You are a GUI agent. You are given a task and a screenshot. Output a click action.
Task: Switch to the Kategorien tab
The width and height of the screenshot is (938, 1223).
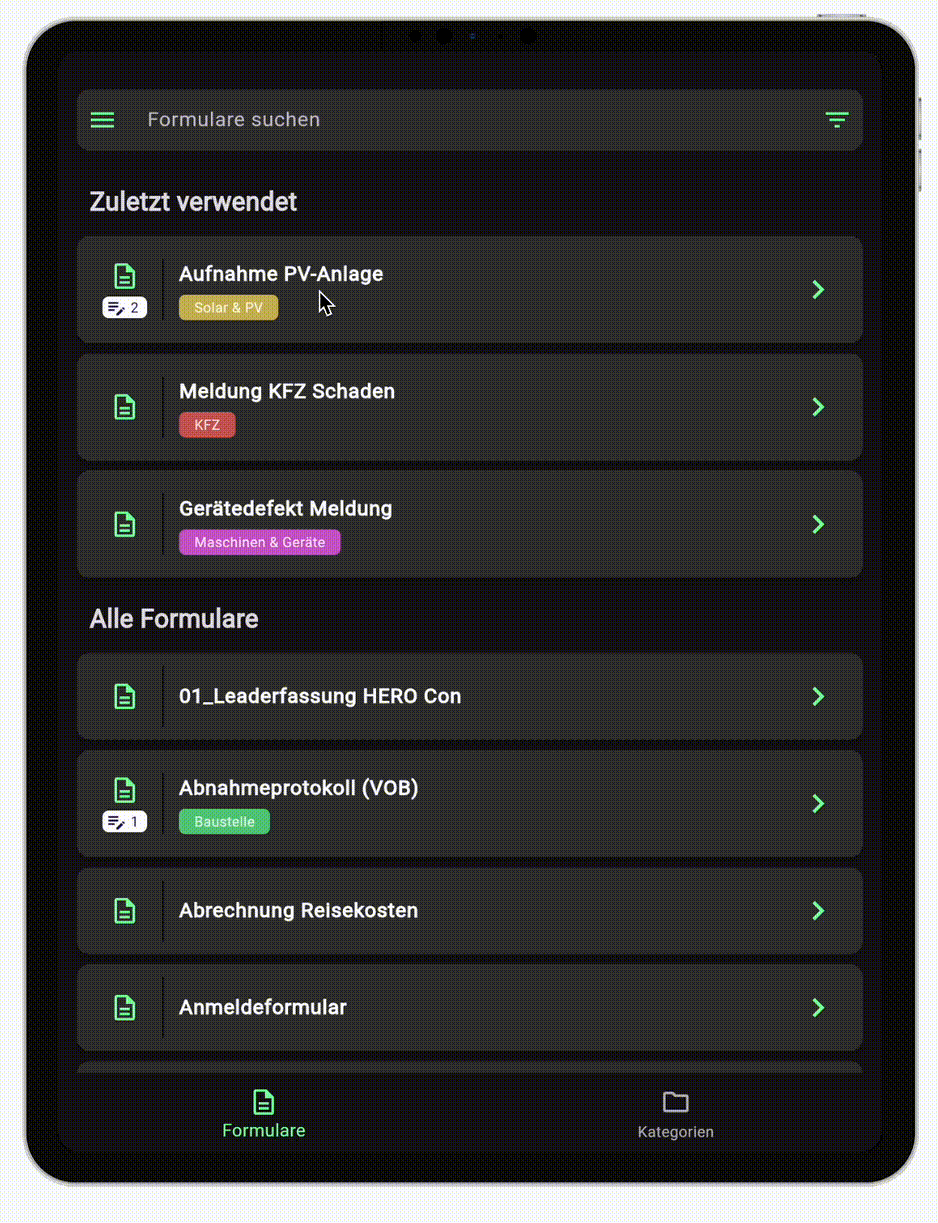pyautogui.click(x=676, y=1114)
